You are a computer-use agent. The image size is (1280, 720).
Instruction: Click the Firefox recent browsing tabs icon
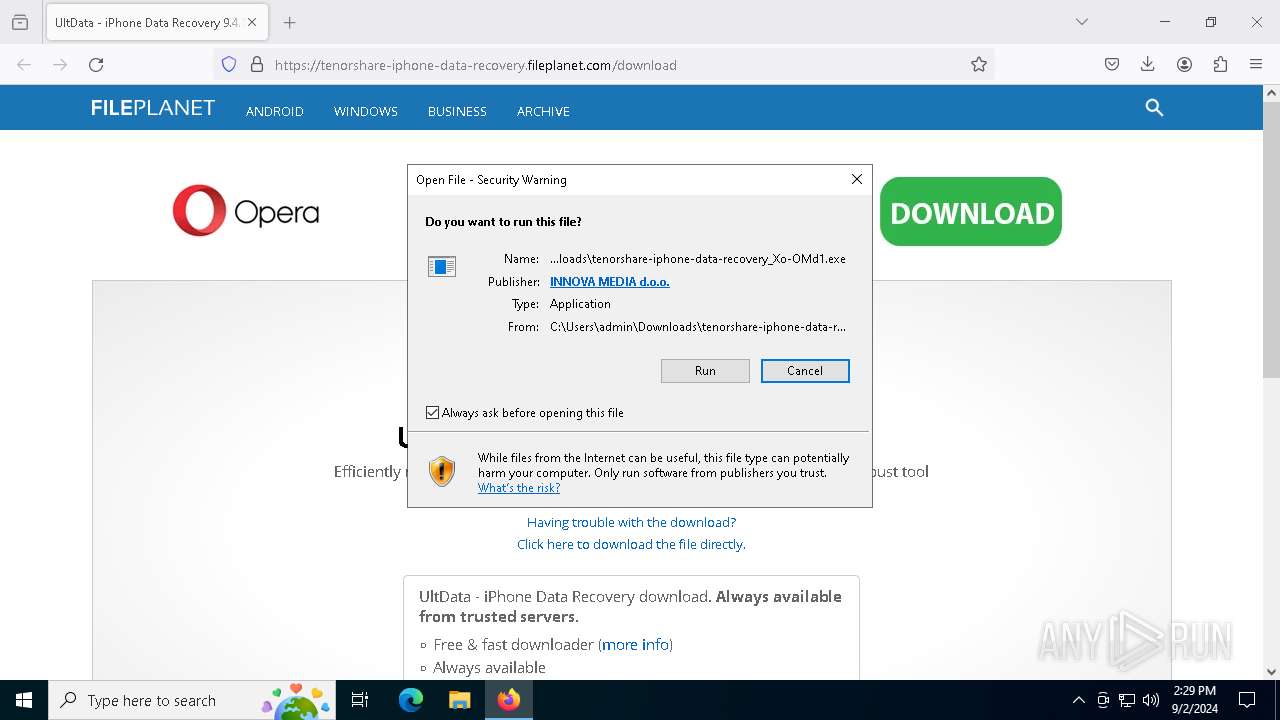20,22
